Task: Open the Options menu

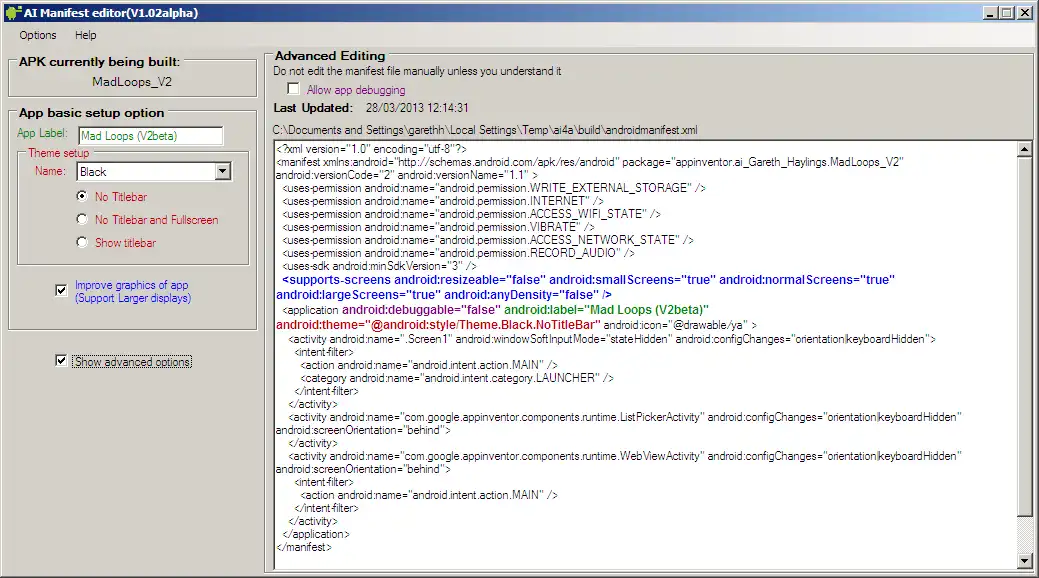Action: pyautogui.click(x=38, y=35)
